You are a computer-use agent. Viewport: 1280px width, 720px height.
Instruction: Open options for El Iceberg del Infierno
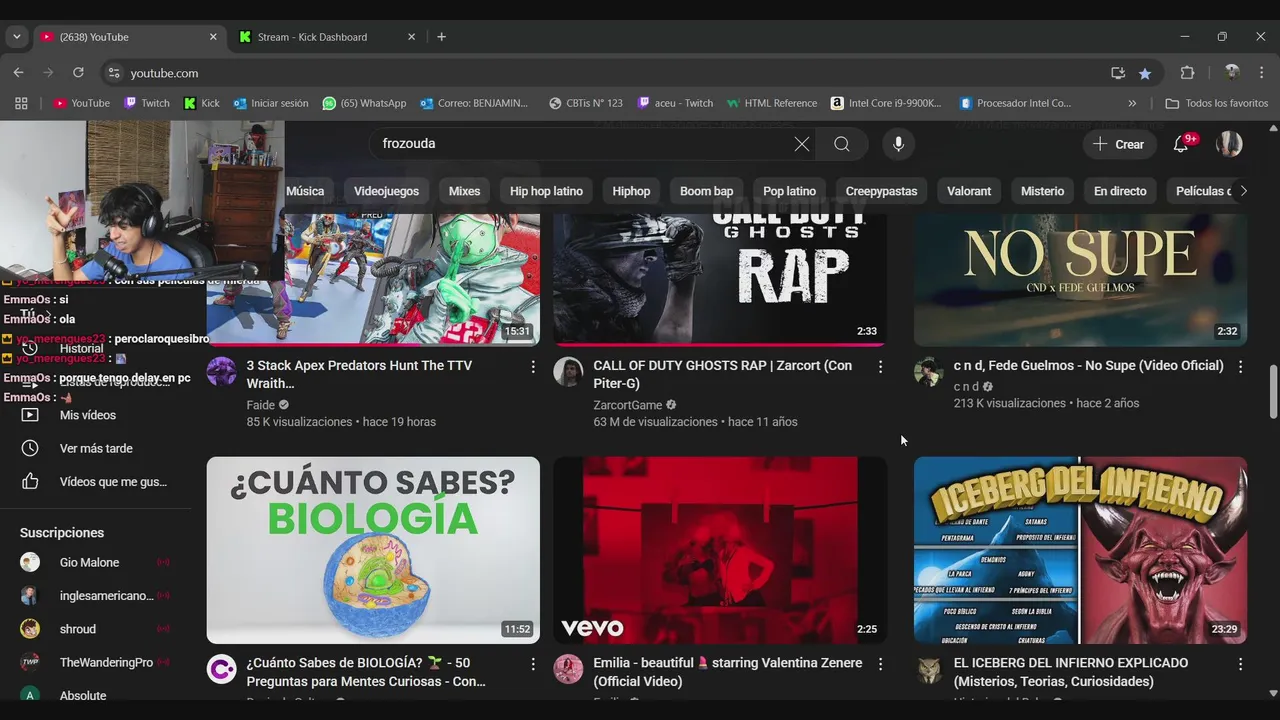1240,664
